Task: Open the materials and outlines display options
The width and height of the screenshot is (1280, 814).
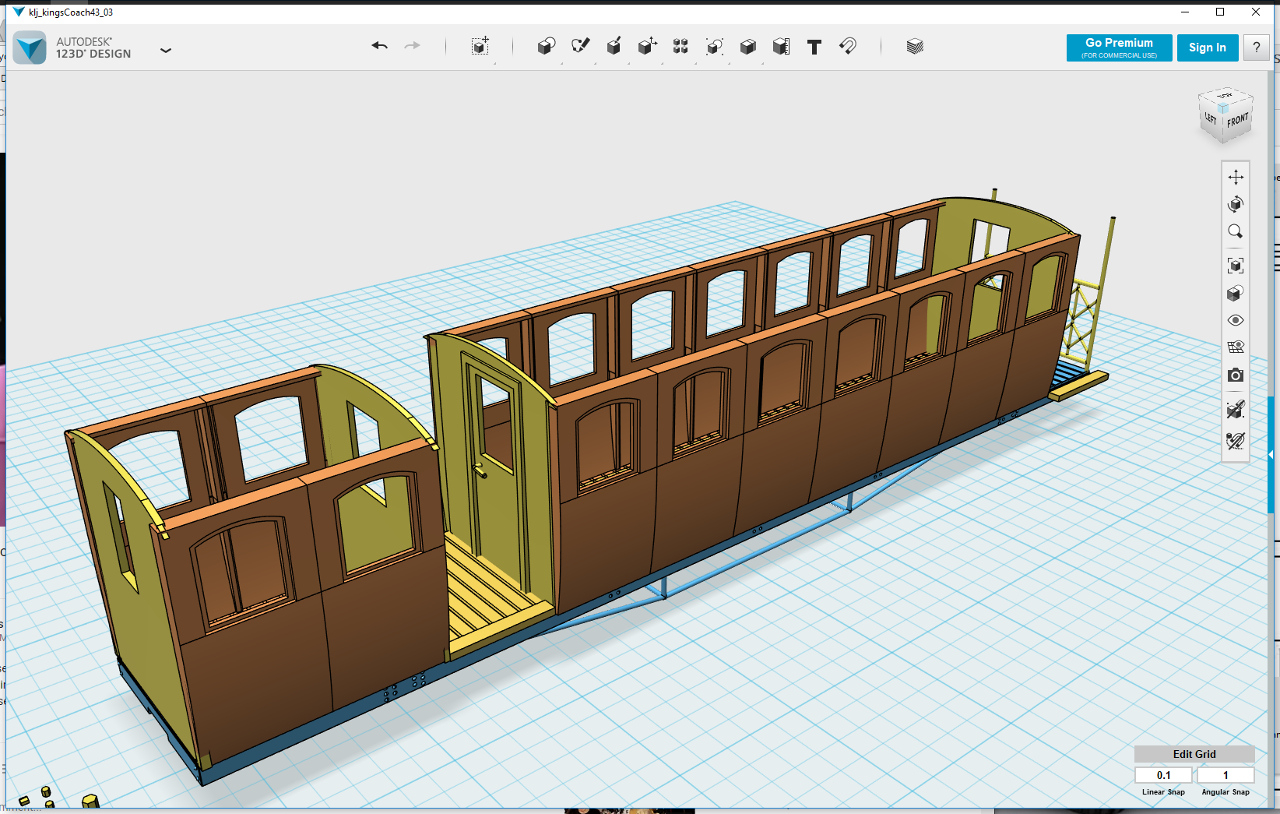Action: [1236, 294]
